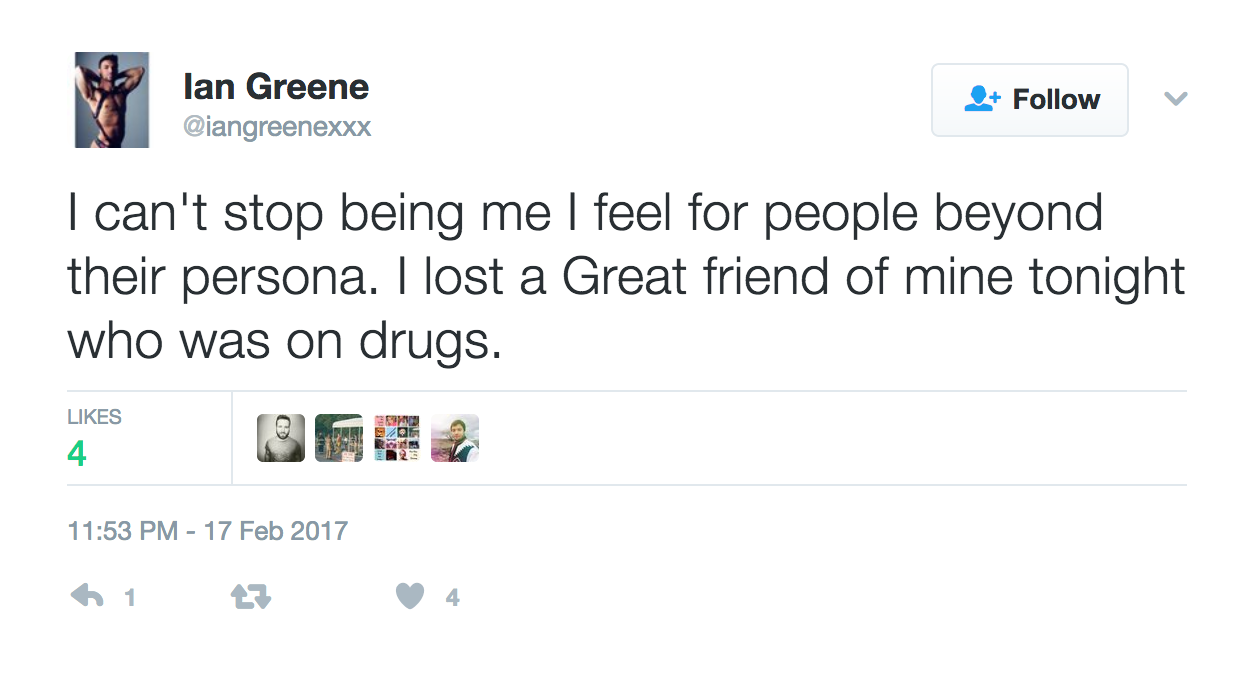View the grayscale bearded man liker avatar
This screenshot has height=676, width=1256.
click(x=281, y=438)
